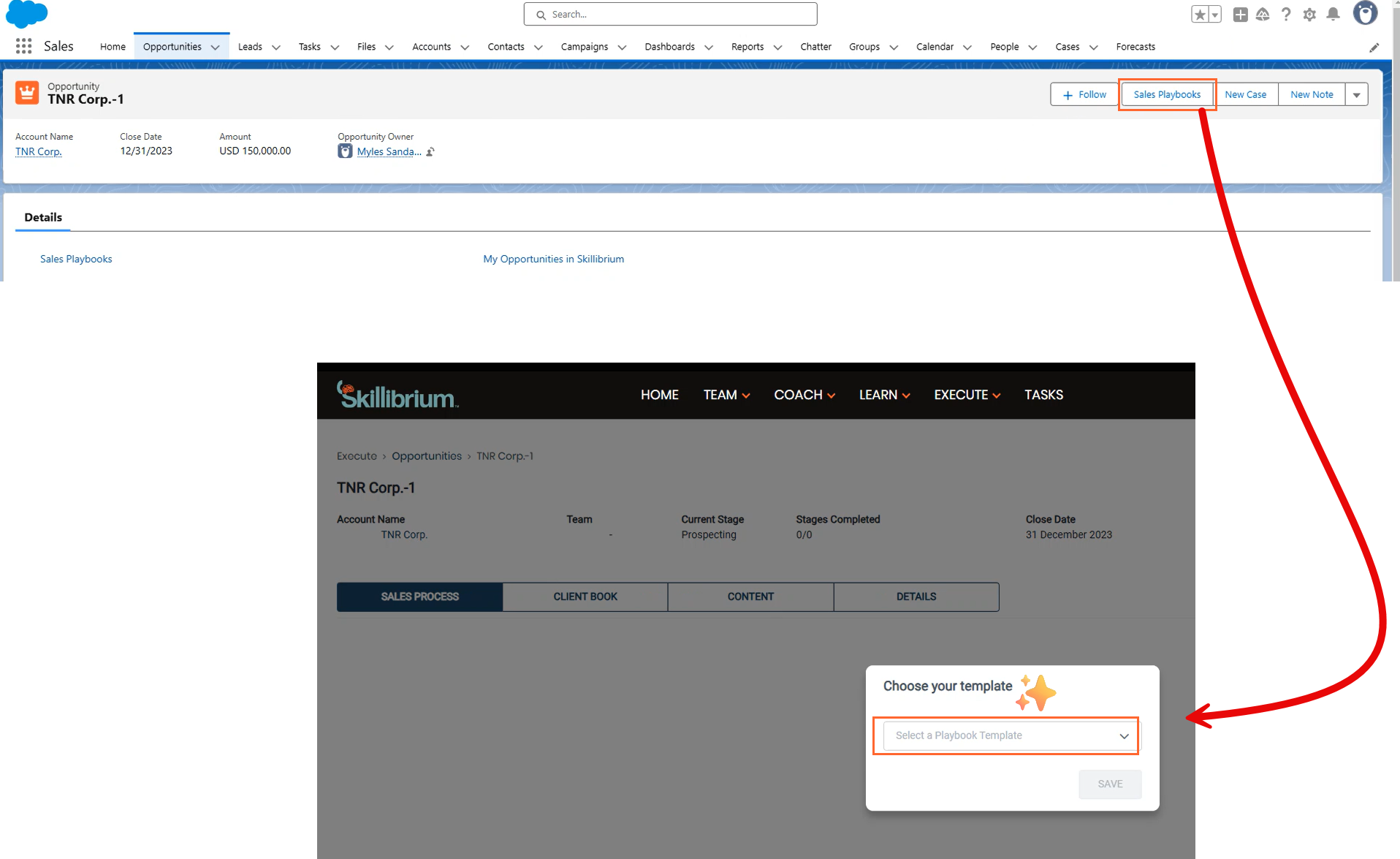Image resolution: width=1400 pixels, height=859 pixels.
Task: Open the TNR Corp. account link
Action: click(39, 151)
